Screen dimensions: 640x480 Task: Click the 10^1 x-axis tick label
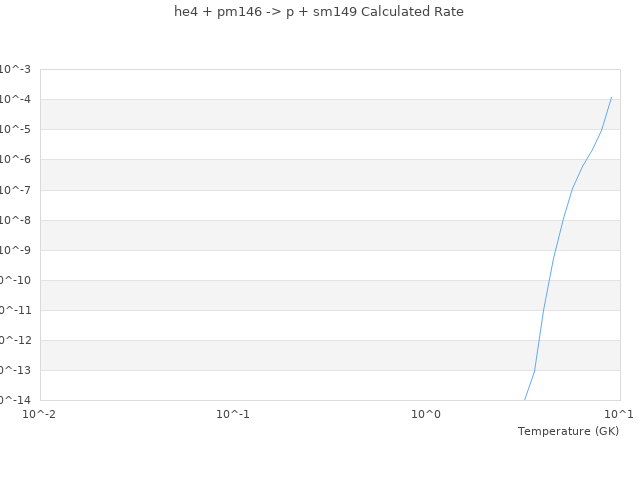pos(618,414)
